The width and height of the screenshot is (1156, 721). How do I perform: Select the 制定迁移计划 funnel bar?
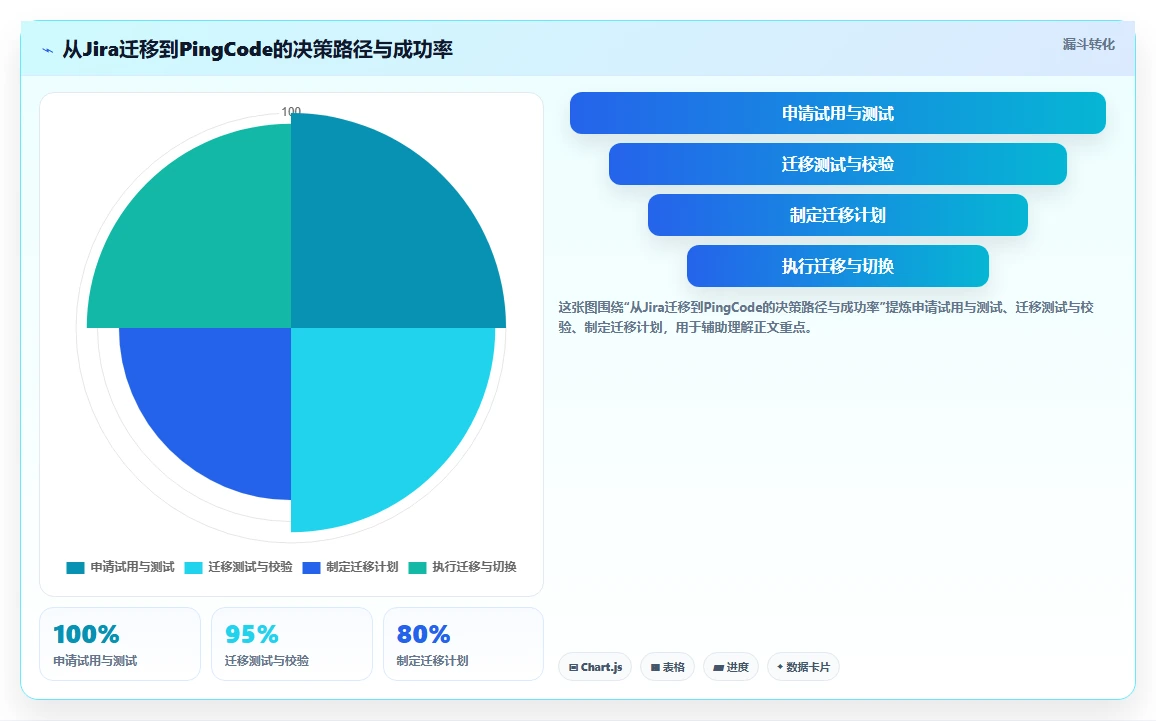pyautogui.click(x=838, y=215)
